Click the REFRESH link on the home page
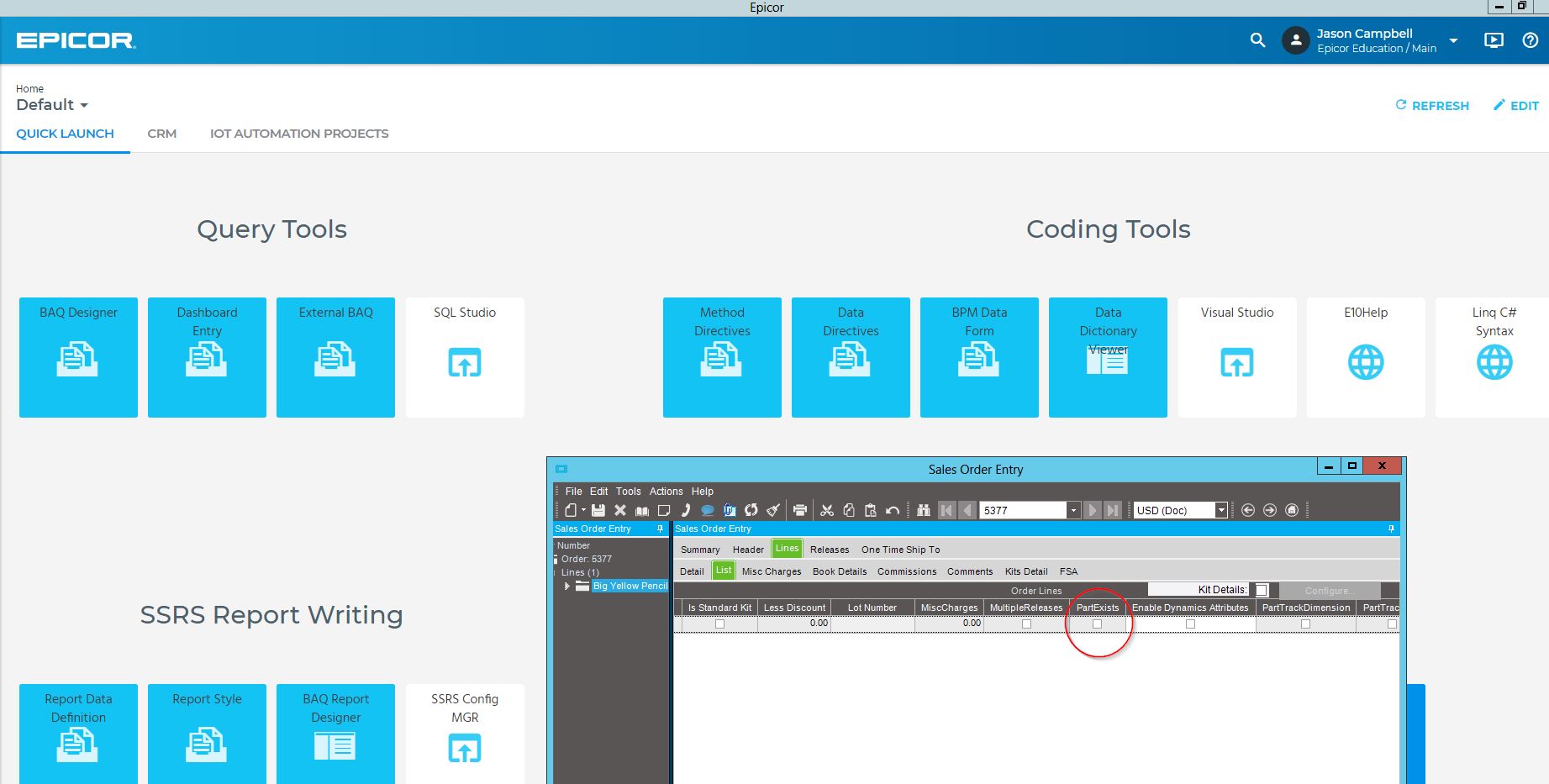Viewport: 1549px width, 784px height. coord(1432,106)
